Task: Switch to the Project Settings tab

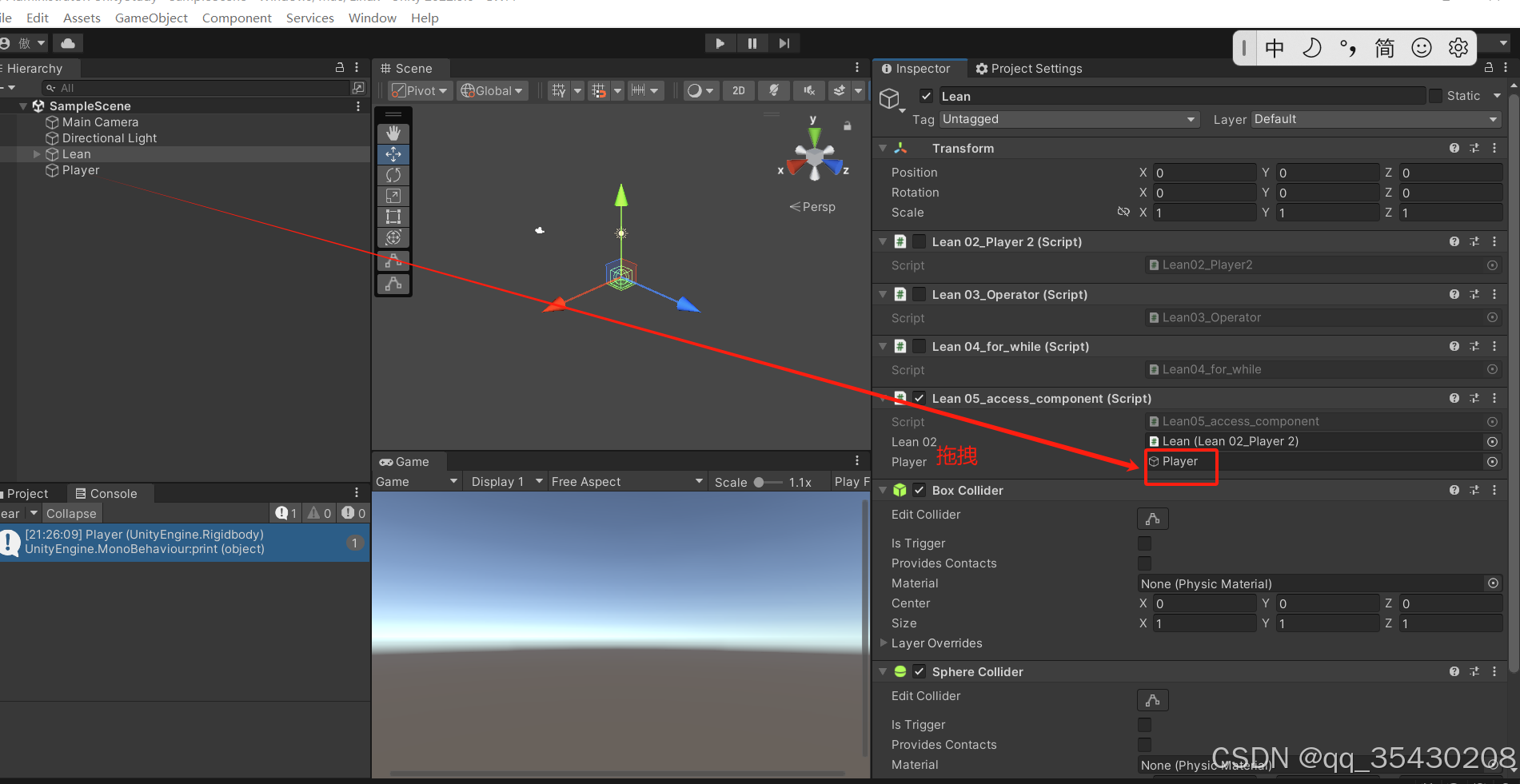Action: tap(1035, 69)
